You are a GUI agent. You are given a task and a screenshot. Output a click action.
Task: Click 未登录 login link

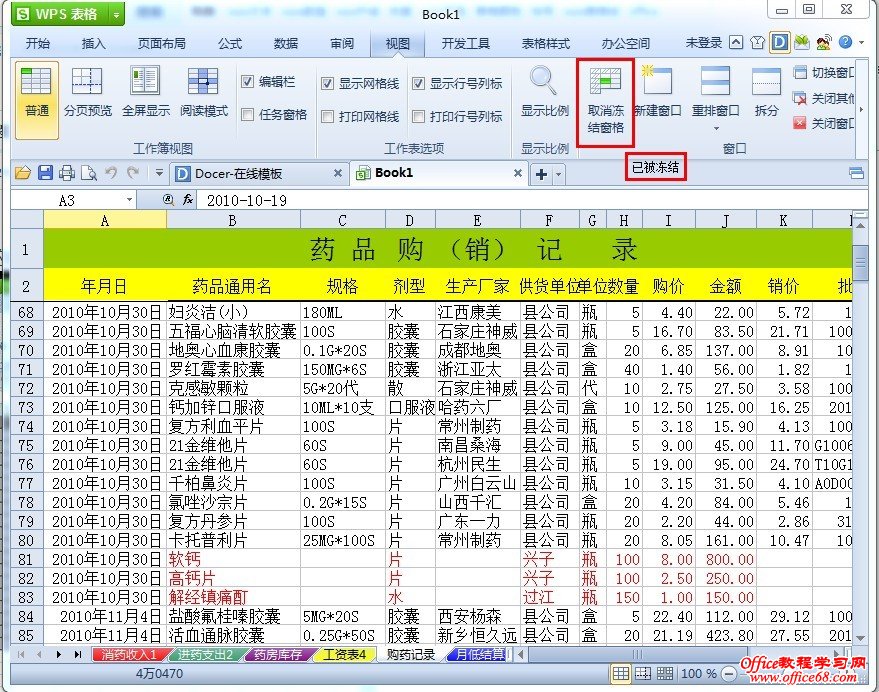(704, 43)
